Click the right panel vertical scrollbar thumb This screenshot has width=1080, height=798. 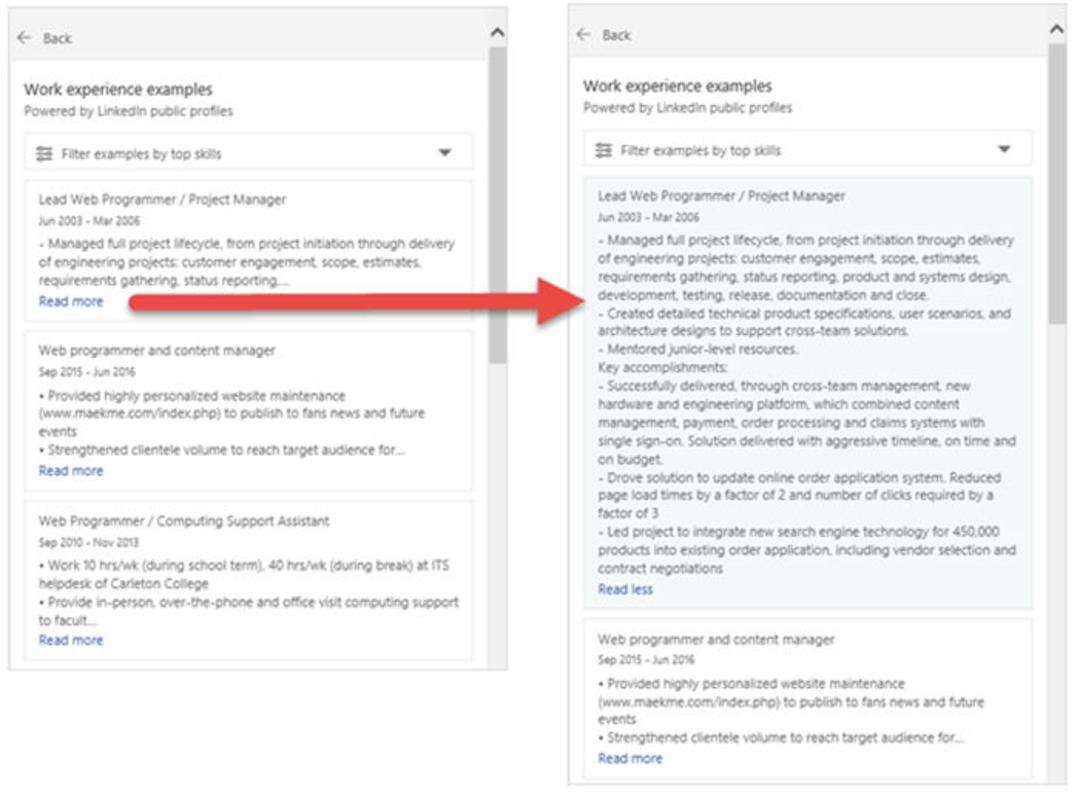coord(1057,184)
